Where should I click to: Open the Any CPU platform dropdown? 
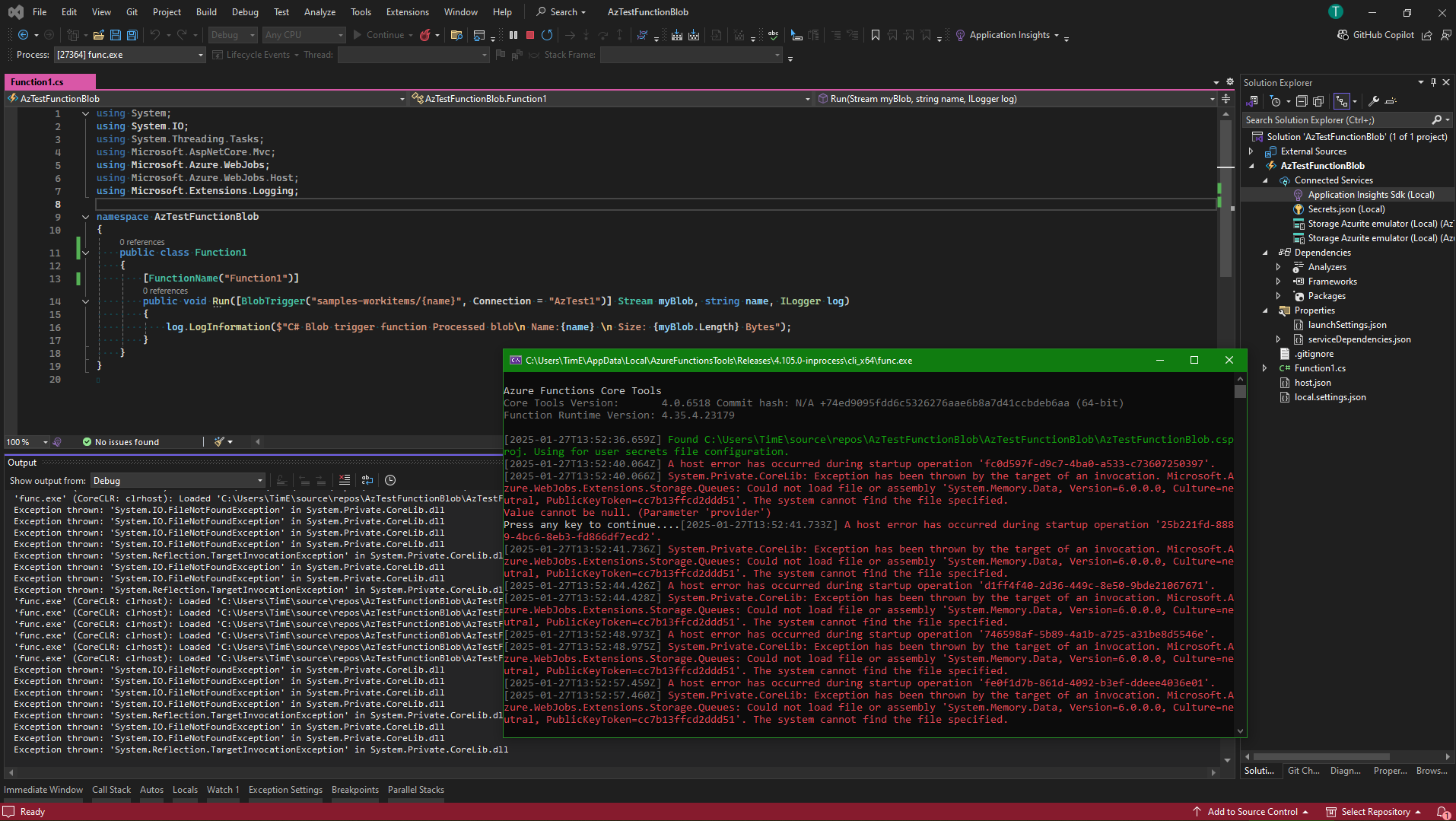point(304,35)
